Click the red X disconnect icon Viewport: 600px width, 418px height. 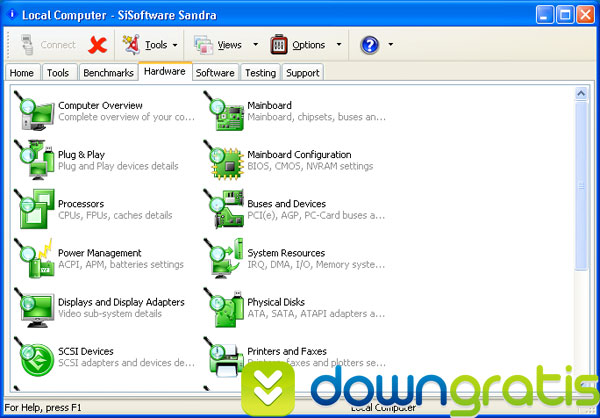[97, 45]
